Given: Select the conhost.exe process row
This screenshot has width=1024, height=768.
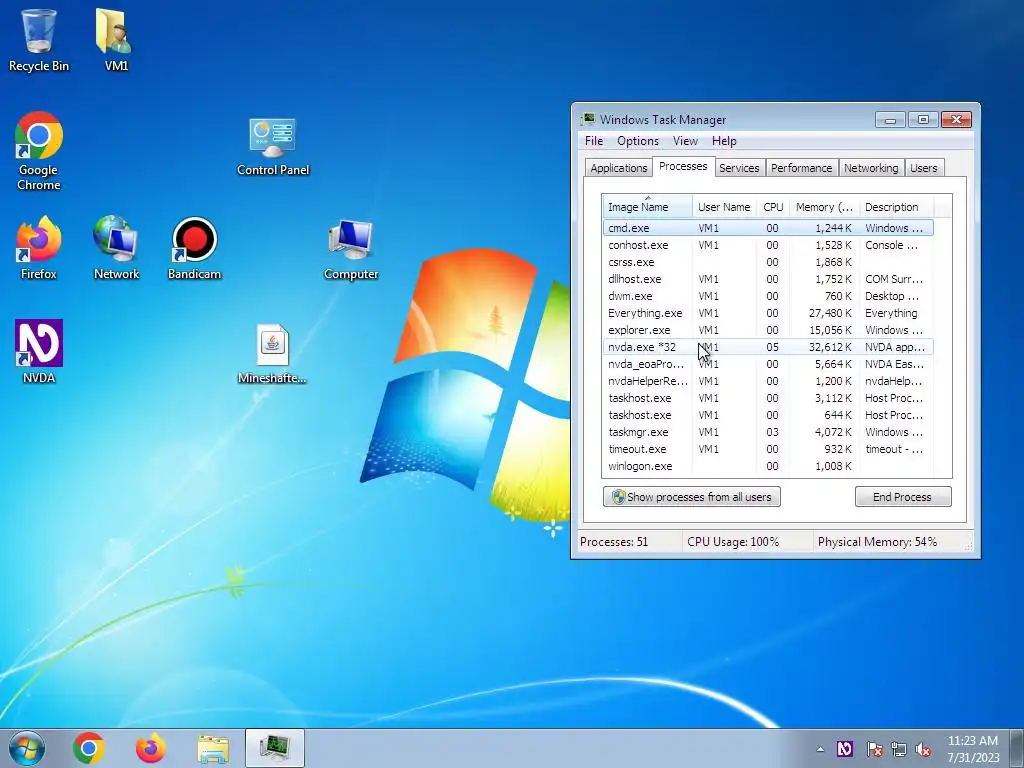Looking at the screenshot, I should click(768, 245).
